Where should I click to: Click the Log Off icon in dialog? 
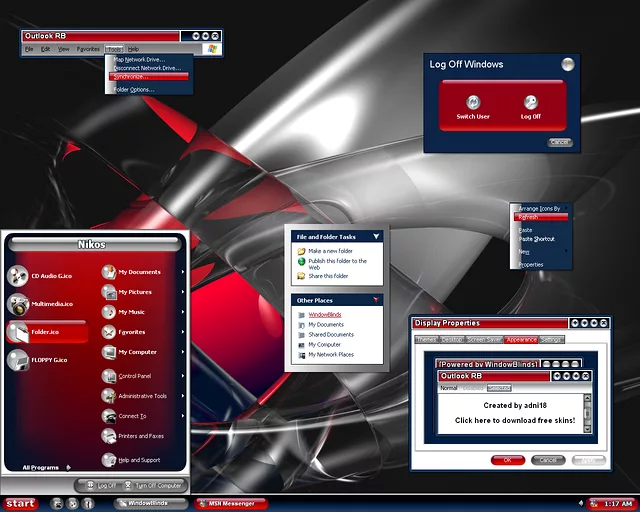click(x=530, y=102)
